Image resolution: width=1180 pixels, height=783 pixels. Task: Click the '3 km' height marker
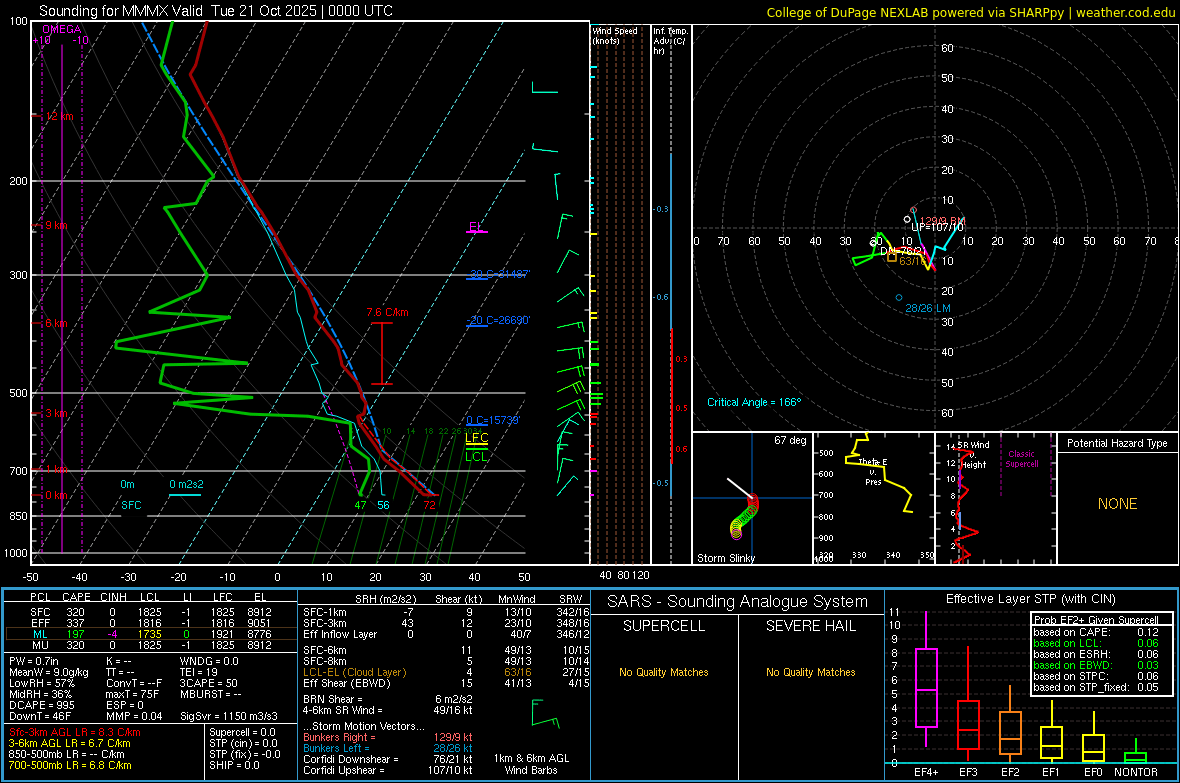(x=56, y=413)
